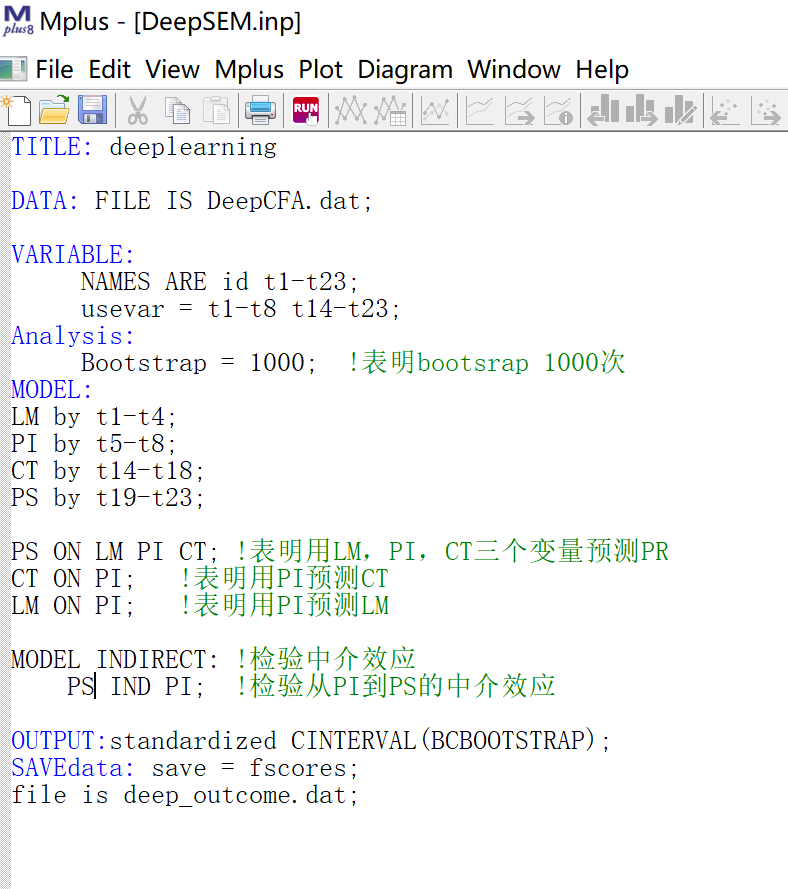Print the input file

[260, 110]
